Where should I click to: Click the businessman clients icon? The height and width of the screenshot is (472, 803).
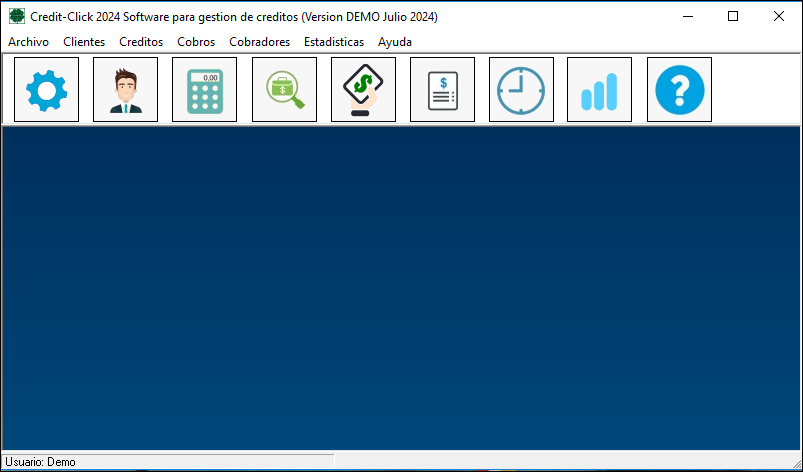tap(125, 90)
